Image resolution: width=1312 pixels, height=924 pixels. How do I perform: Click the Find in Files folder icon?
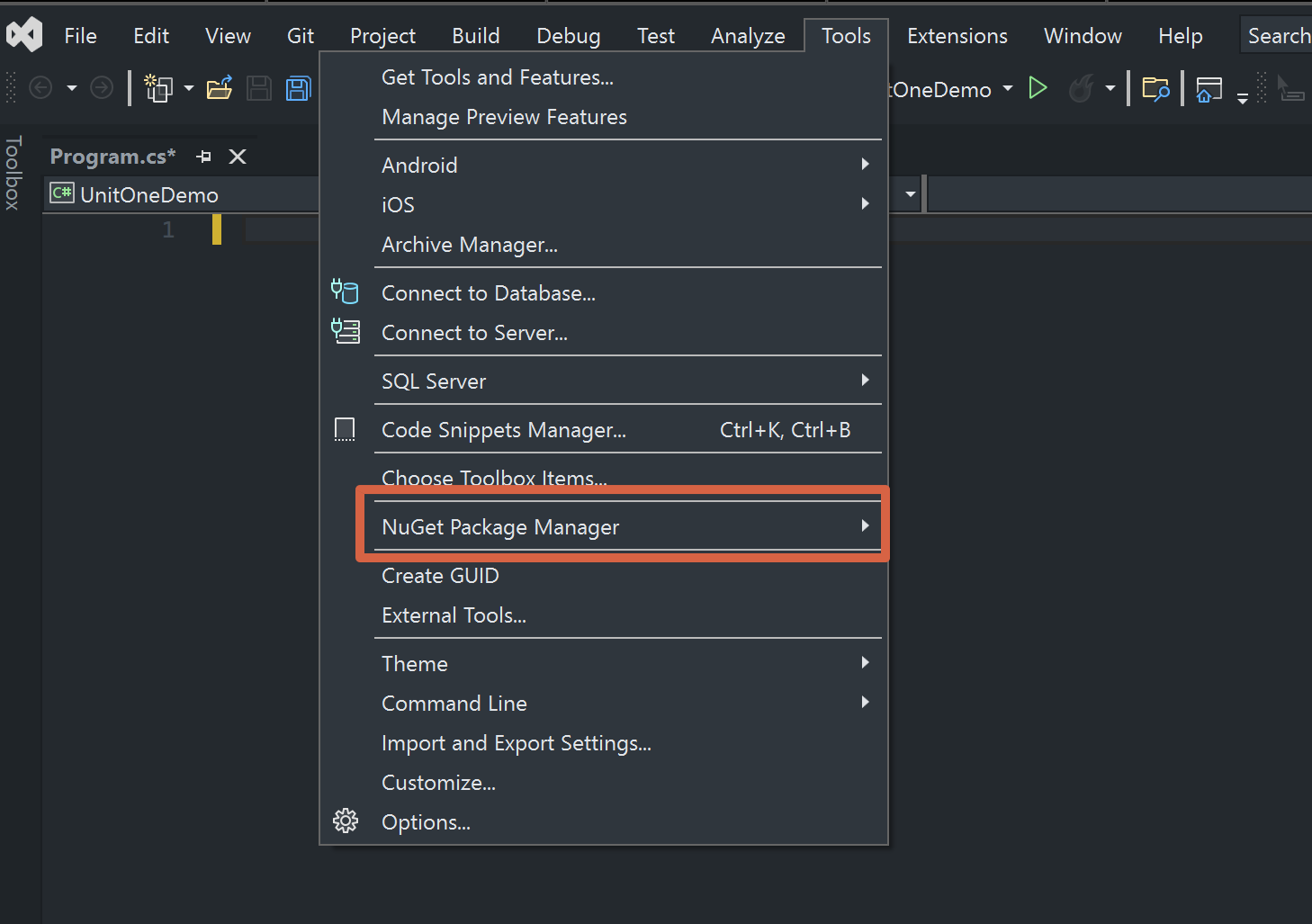[x=1155, y=88]
